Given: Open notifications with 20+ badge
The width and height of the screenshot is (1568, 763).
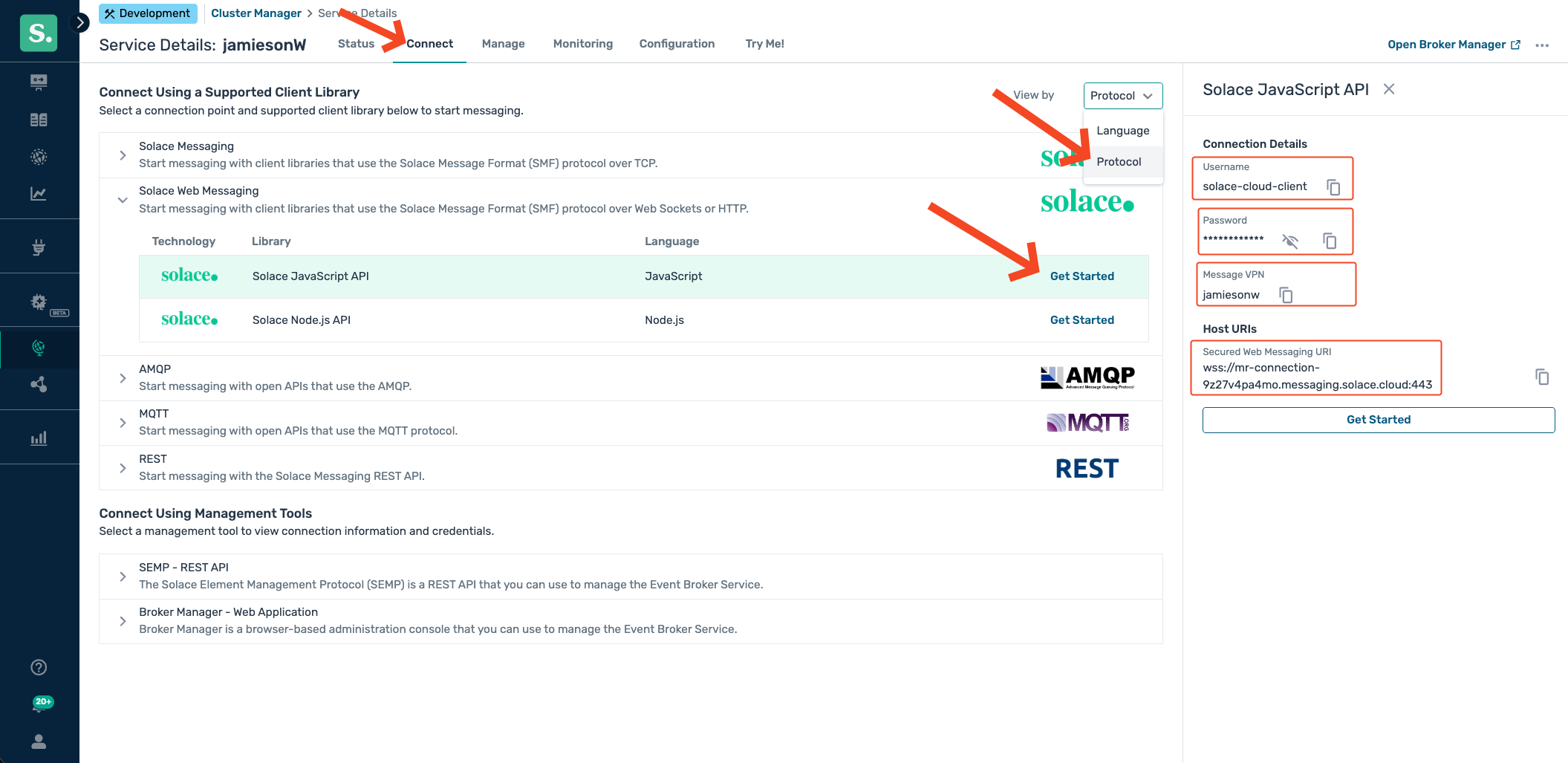Looking at the screenshot, I should [39, 704].
